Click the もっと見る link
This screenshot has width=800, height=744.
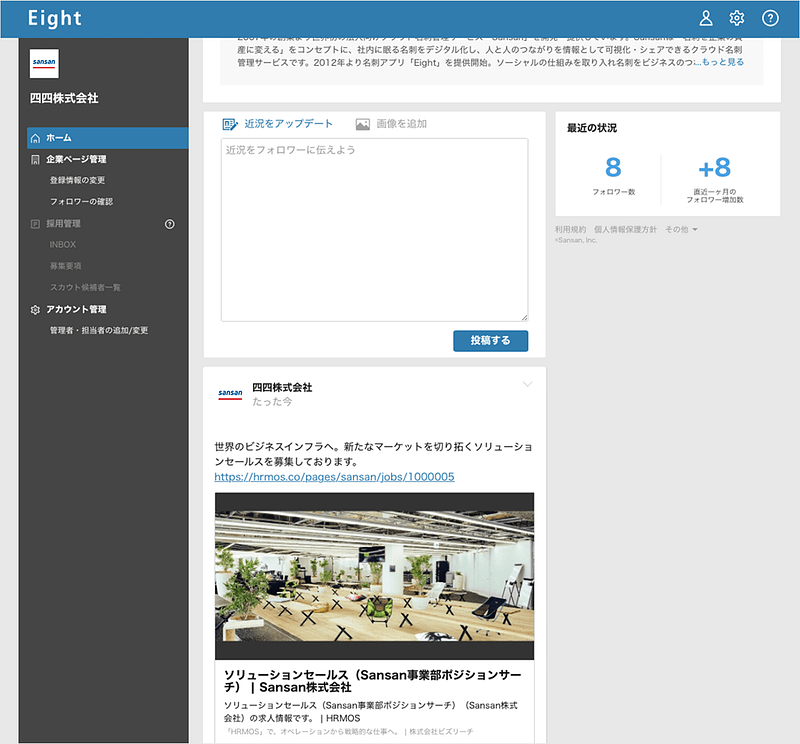click(722, 62)
